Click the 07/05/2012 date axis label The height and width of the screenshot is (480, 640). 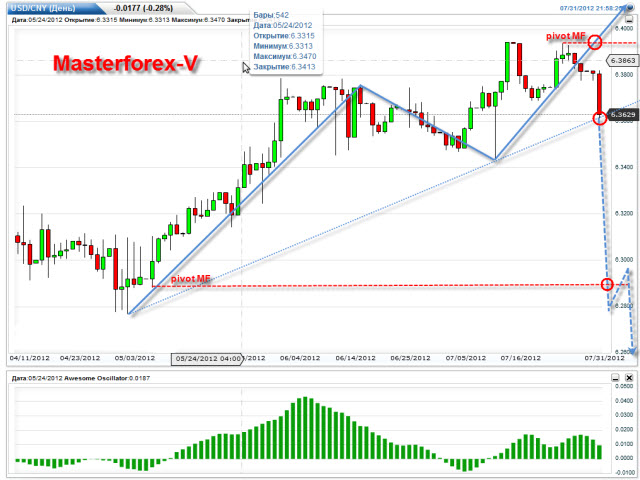[x=466, y=358]
